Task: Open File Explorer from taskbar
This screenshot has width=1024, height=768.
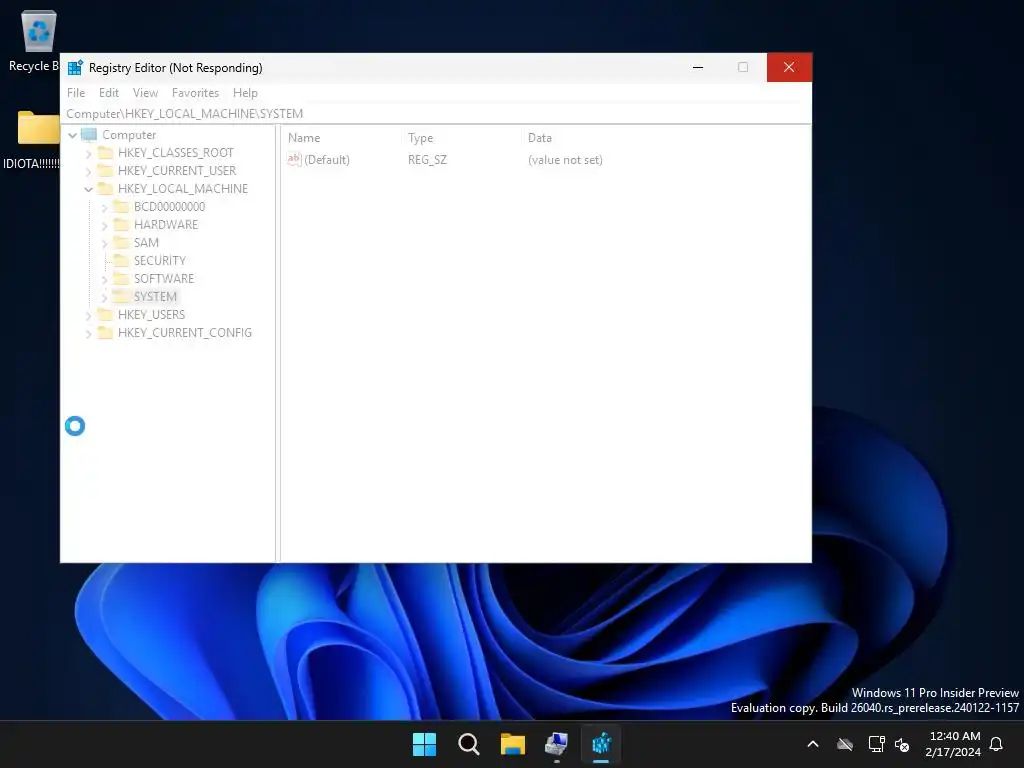Action: [x=513, y=744]
